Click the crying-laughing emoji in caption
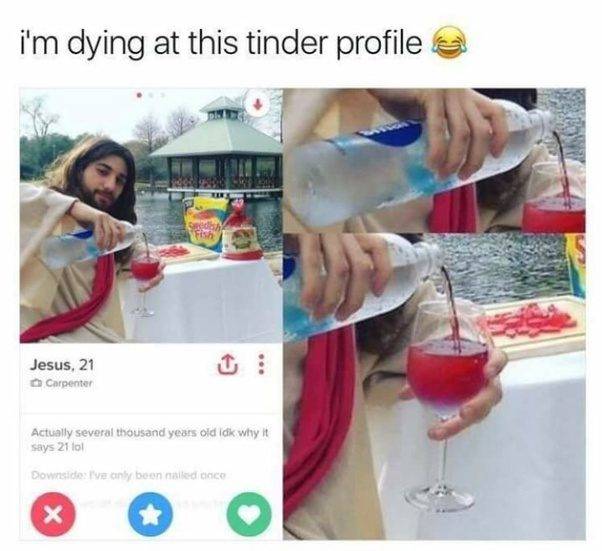The height and width of the screenshot is (551, 602). click(448, 42)
